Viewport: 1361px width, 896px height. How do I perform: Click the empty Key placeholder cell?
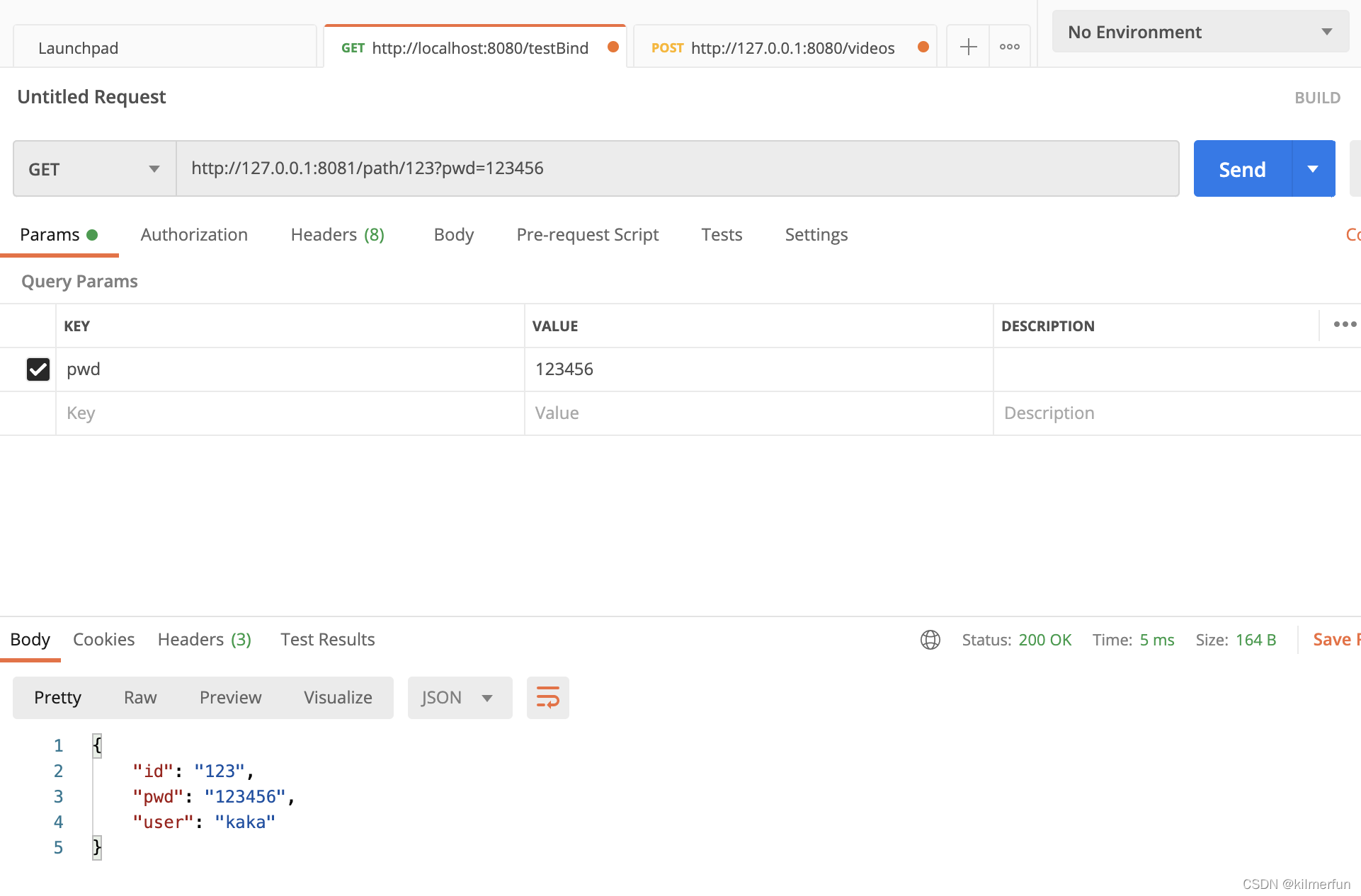pyautogui.click(x=290, y=413)
